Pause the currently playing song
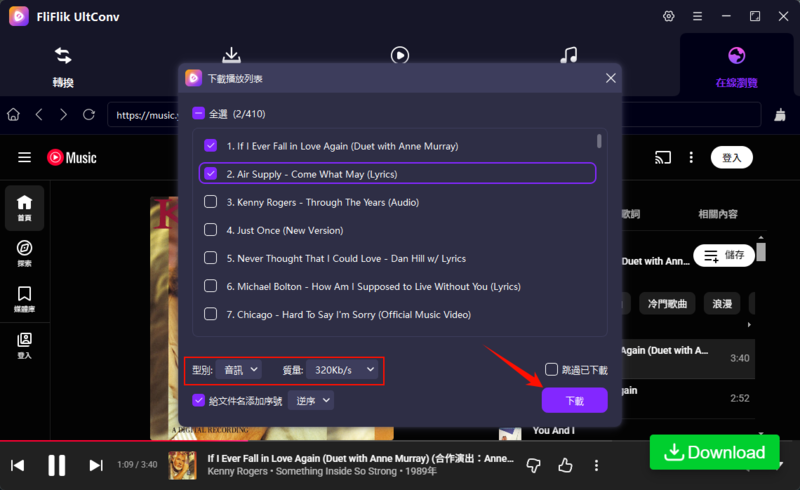The height and width of the screenshot is (490, 800). coord(57,465)
